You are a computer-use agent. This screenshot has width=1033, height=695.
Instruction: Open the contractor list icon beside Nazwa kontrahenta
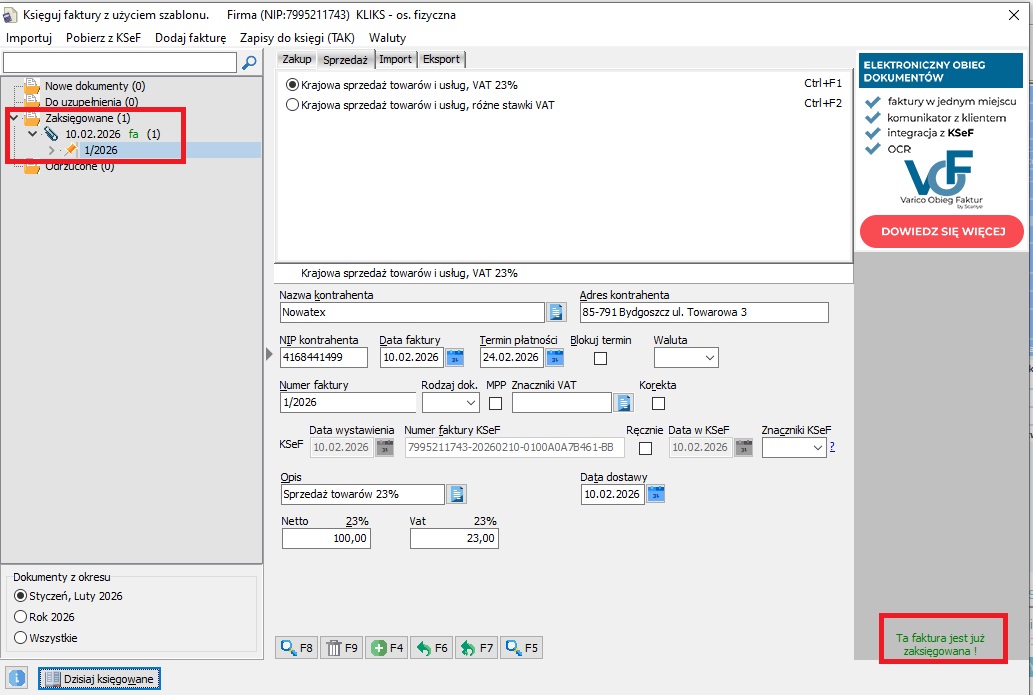[557, 312]
